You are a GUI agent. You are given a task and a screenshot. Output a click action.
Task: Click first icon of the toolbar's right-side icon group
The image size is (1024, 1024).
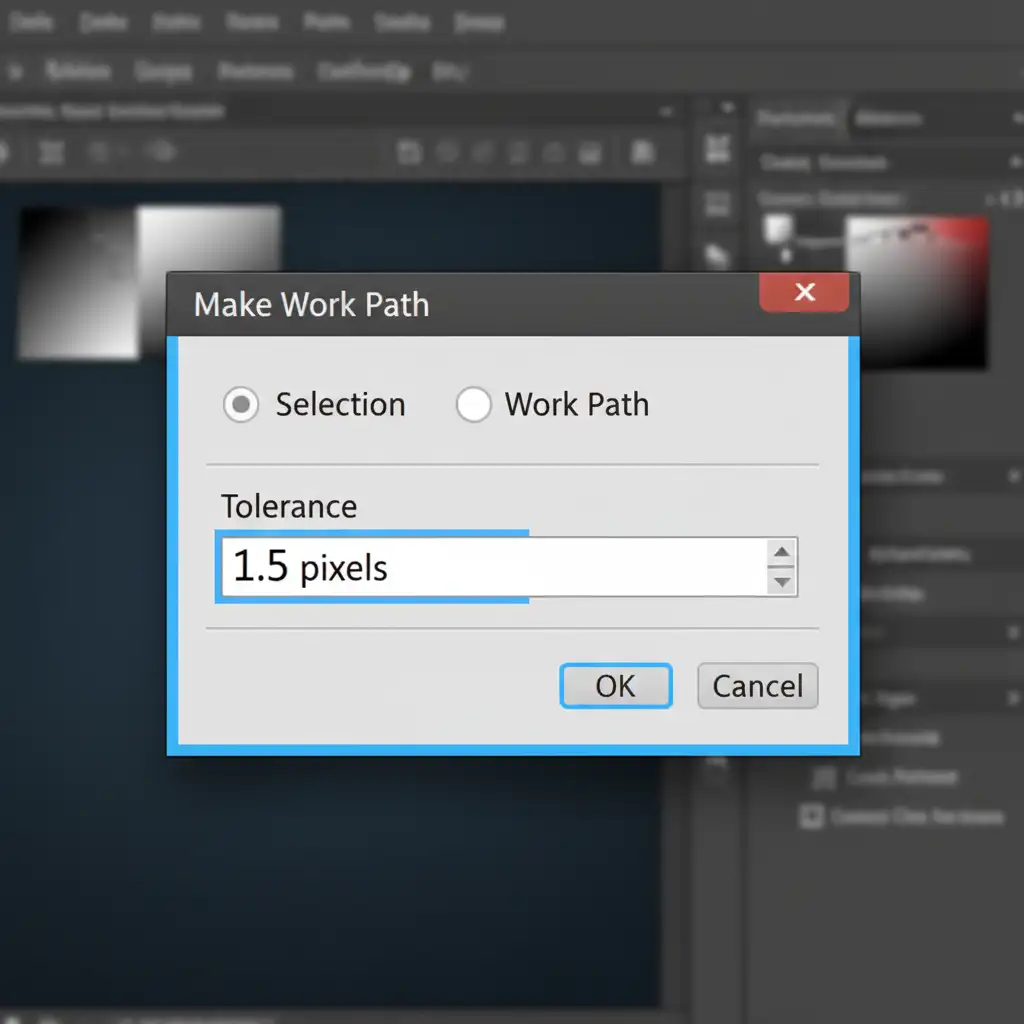pyautogui.click(x=408, y=152)
